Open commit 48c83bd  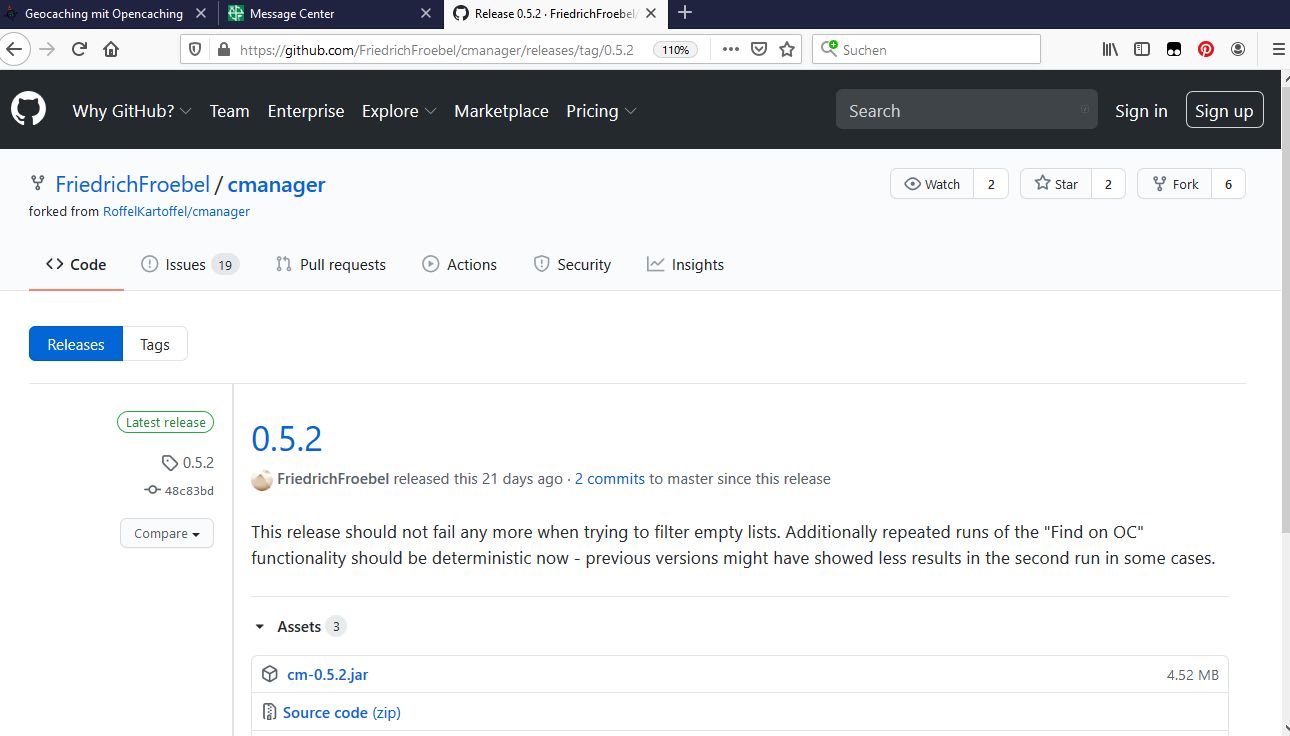click(x=179, y=491)
